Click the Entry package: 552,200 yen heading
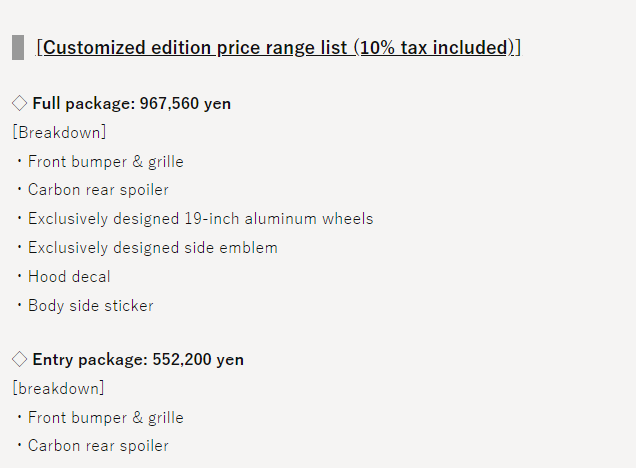Screen dimensions: 636x468 pyautogui.click(x=138, y=359)
